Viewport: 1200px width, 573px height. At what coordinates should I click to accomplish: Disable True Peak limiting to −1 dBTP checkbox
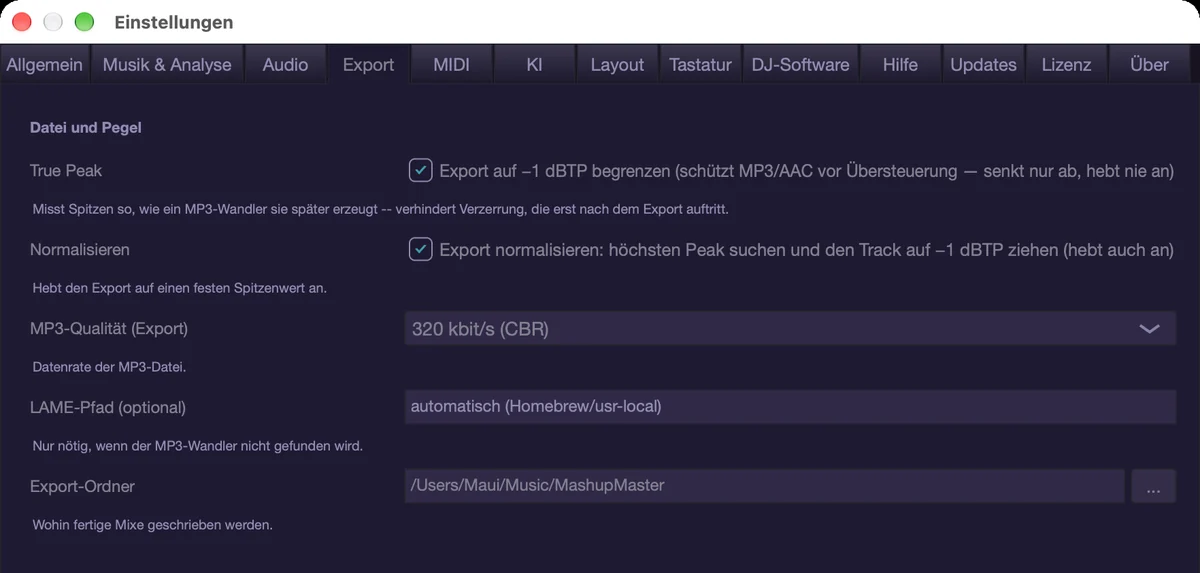click(420, 170)
